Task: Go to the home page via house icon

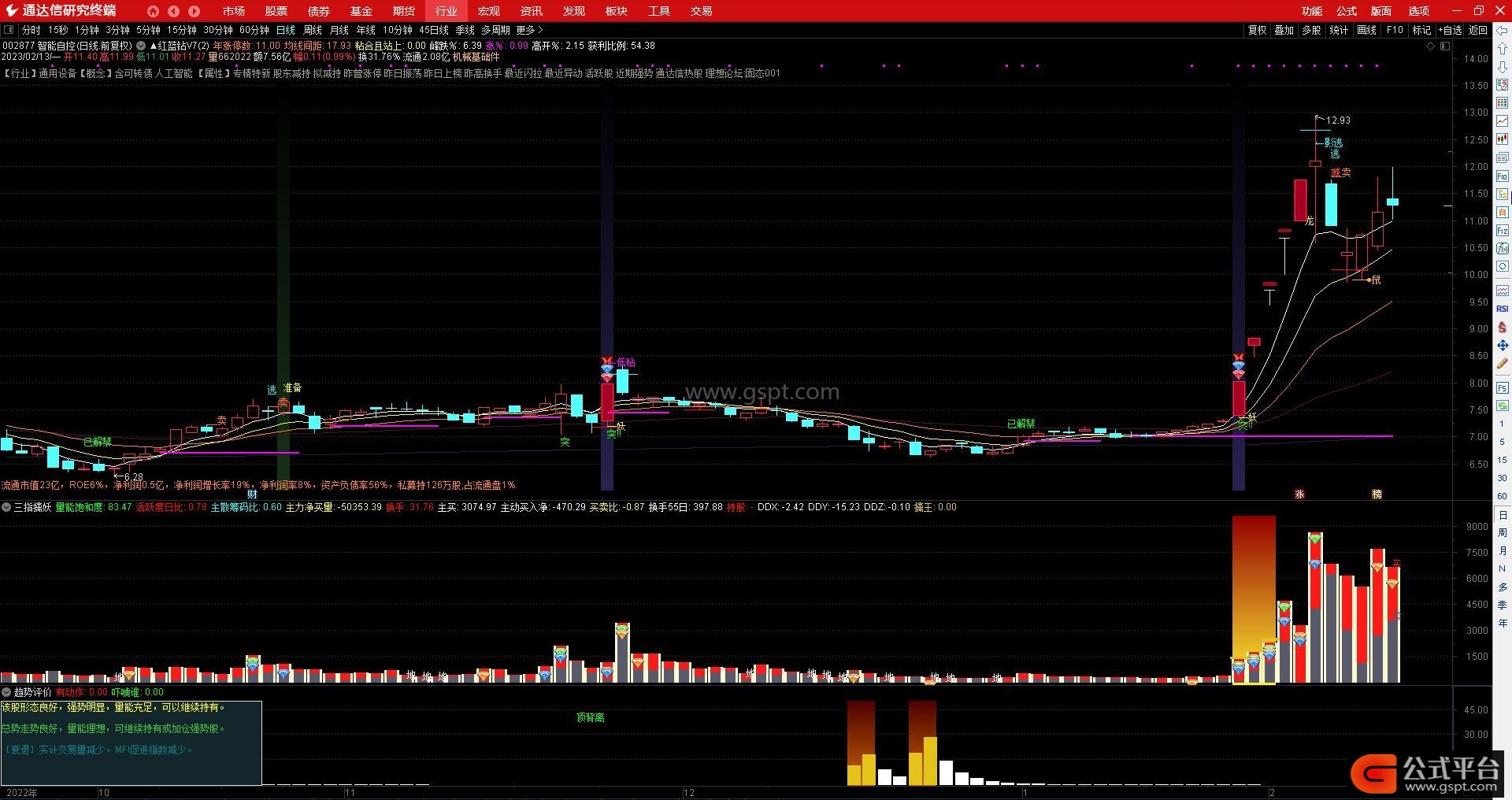Action: (153, 11)
